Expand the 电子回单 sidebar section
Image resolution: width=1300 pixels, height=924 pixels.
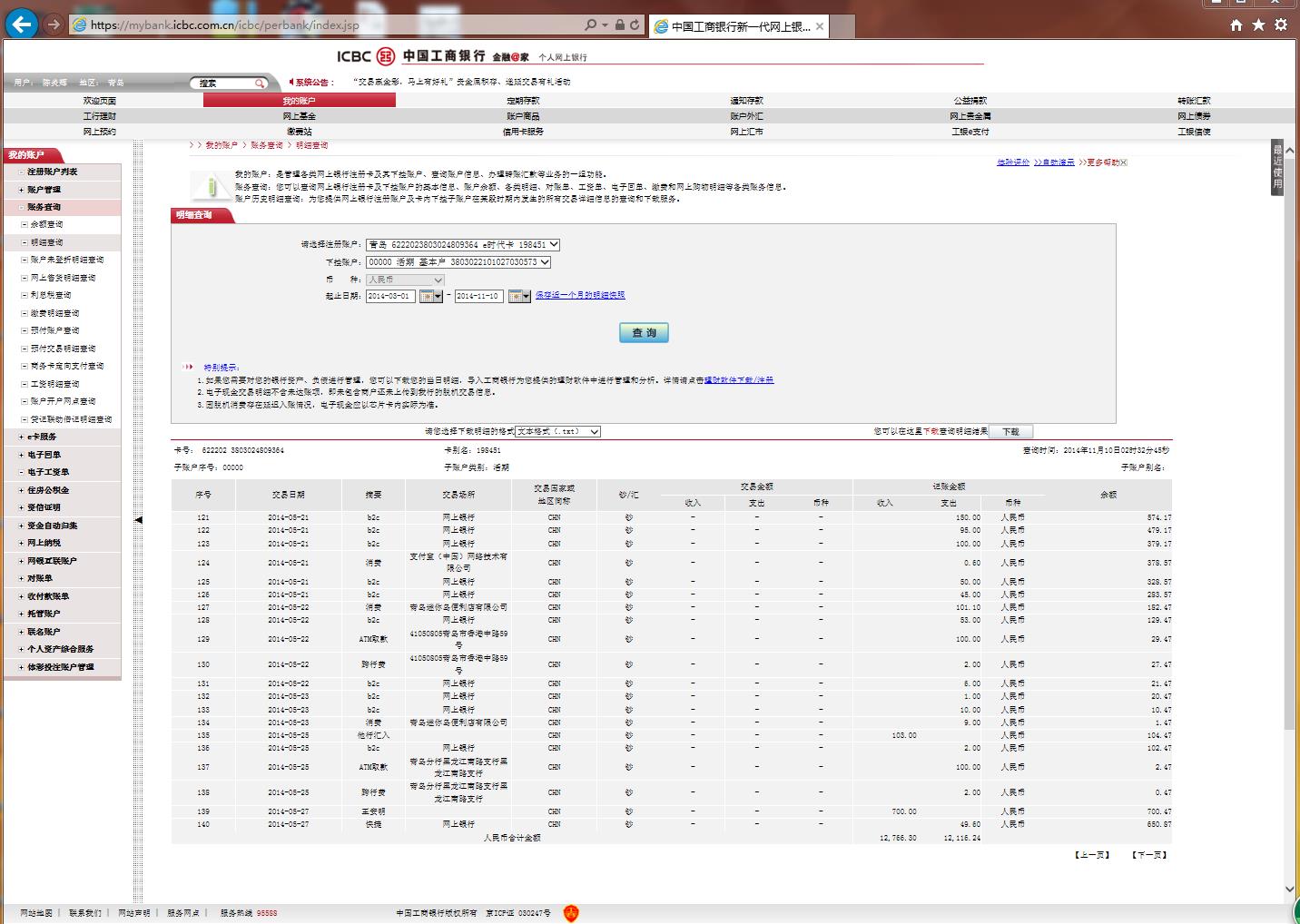tap(44, 455)
